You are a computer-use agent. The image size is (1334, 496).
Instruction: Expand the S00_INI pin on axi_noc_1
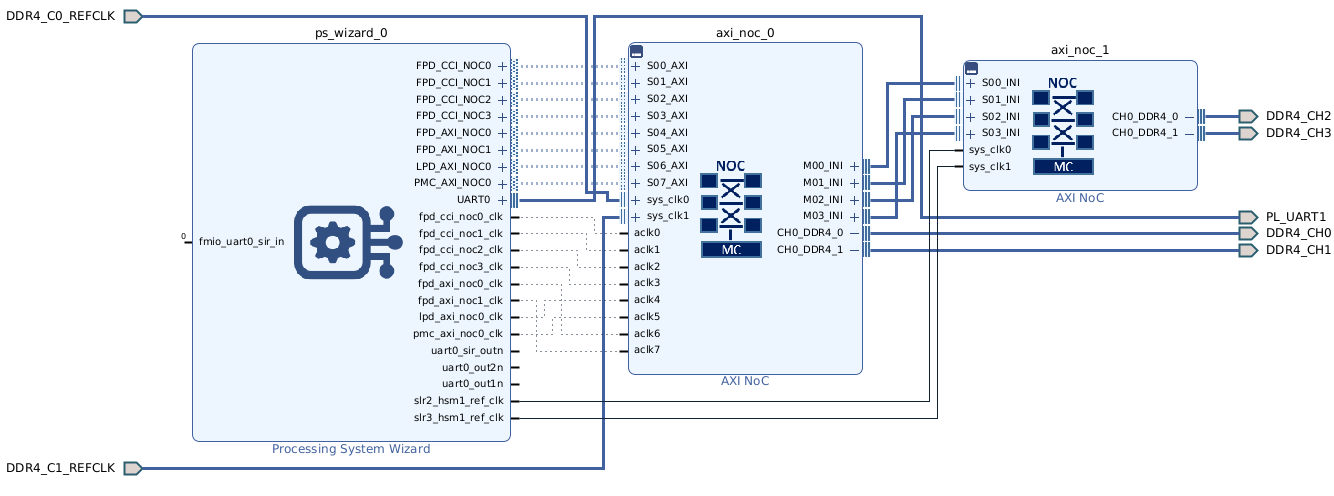971,83
